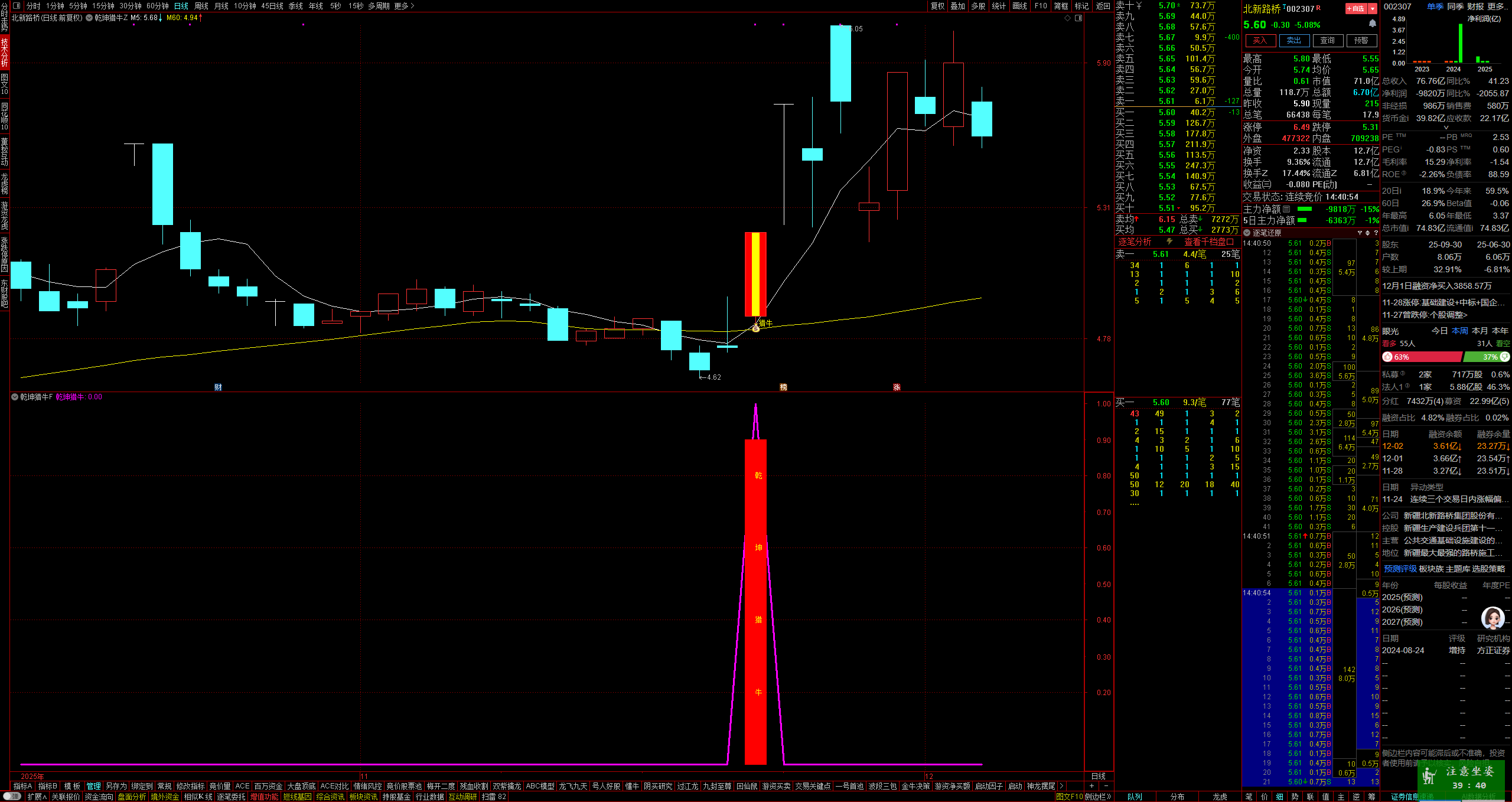1512x802 pixels.
Task: Toggle the 乾坤猎牛F indicator circle marker
Action: [x=15, y=397]
